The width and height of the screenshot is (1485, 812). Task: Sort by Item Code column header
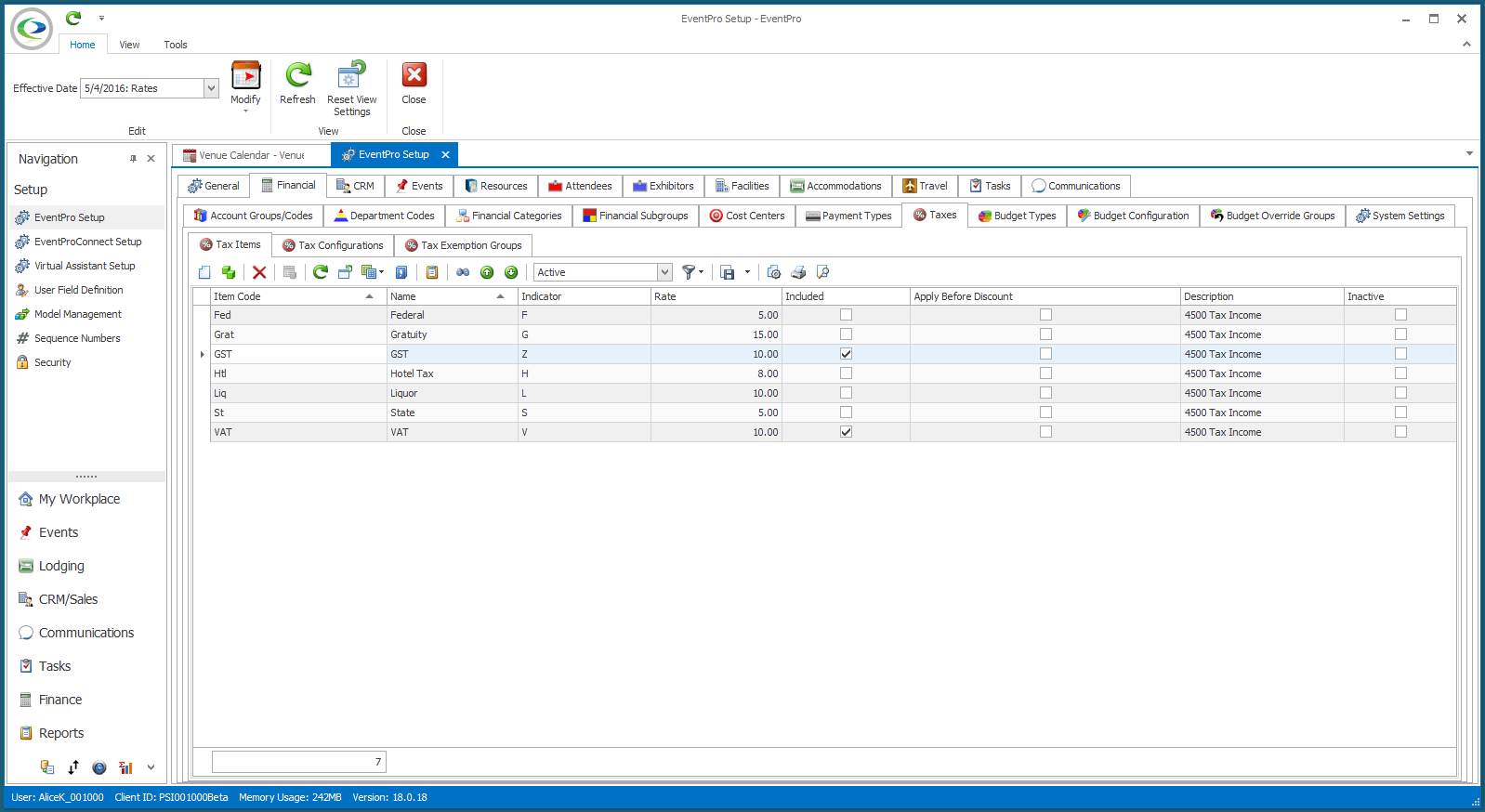(298, 296)
